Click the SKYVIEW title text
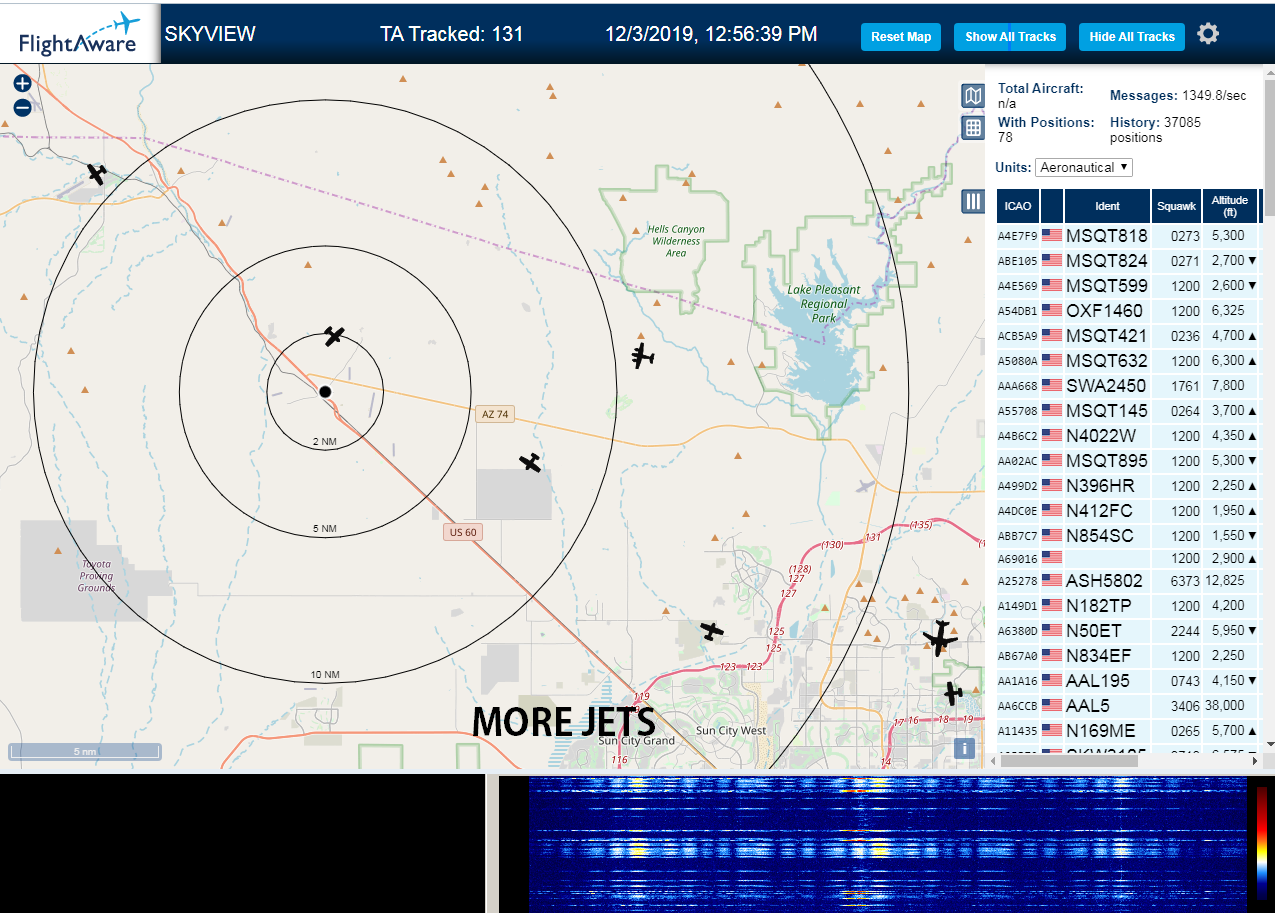Viewport: 1275px width, 913px height. coord(210,34)
